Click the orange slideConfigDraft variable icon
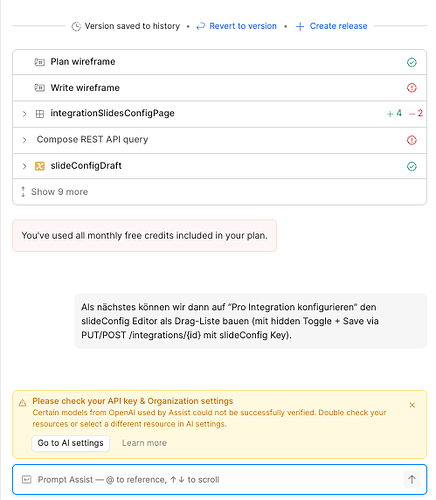 pos(40,166)
